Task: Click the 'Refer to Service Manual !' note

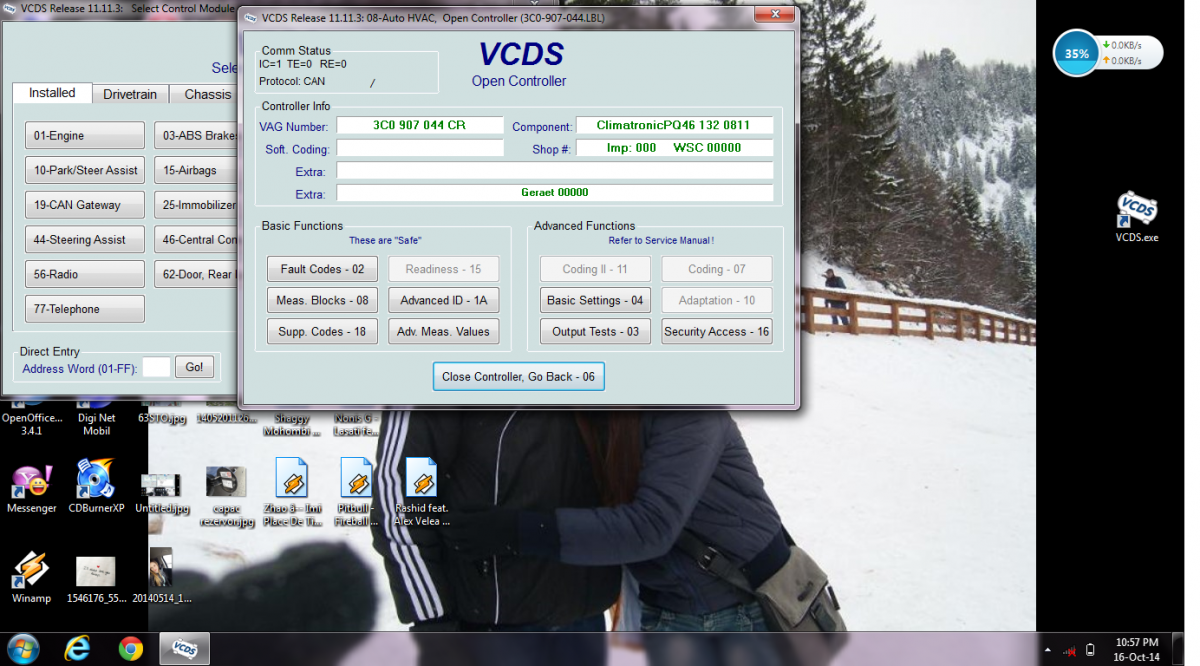Action: [x=661, y=241]
